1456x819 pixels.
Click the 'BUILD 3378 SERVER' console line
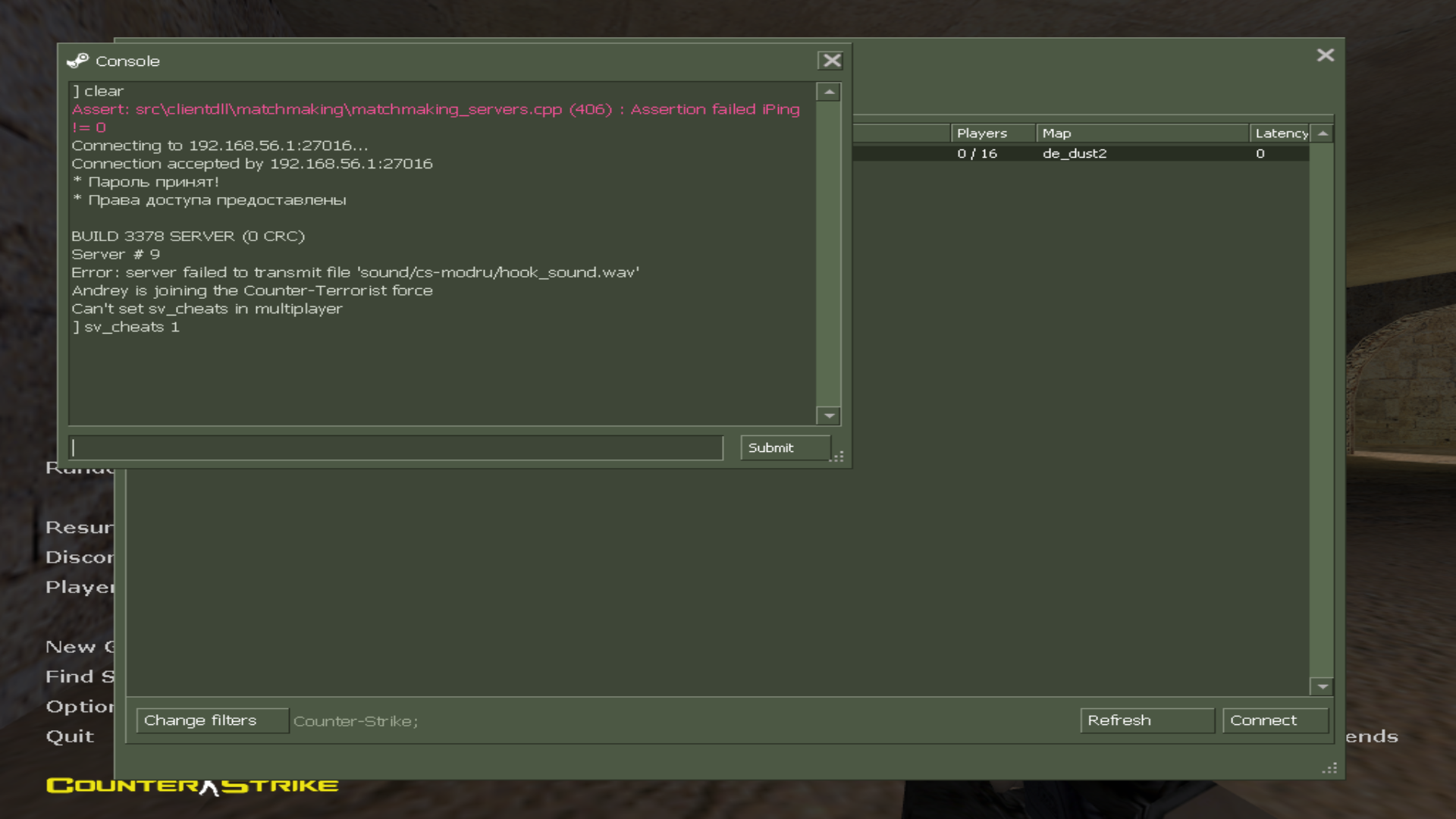click(188, 236)
